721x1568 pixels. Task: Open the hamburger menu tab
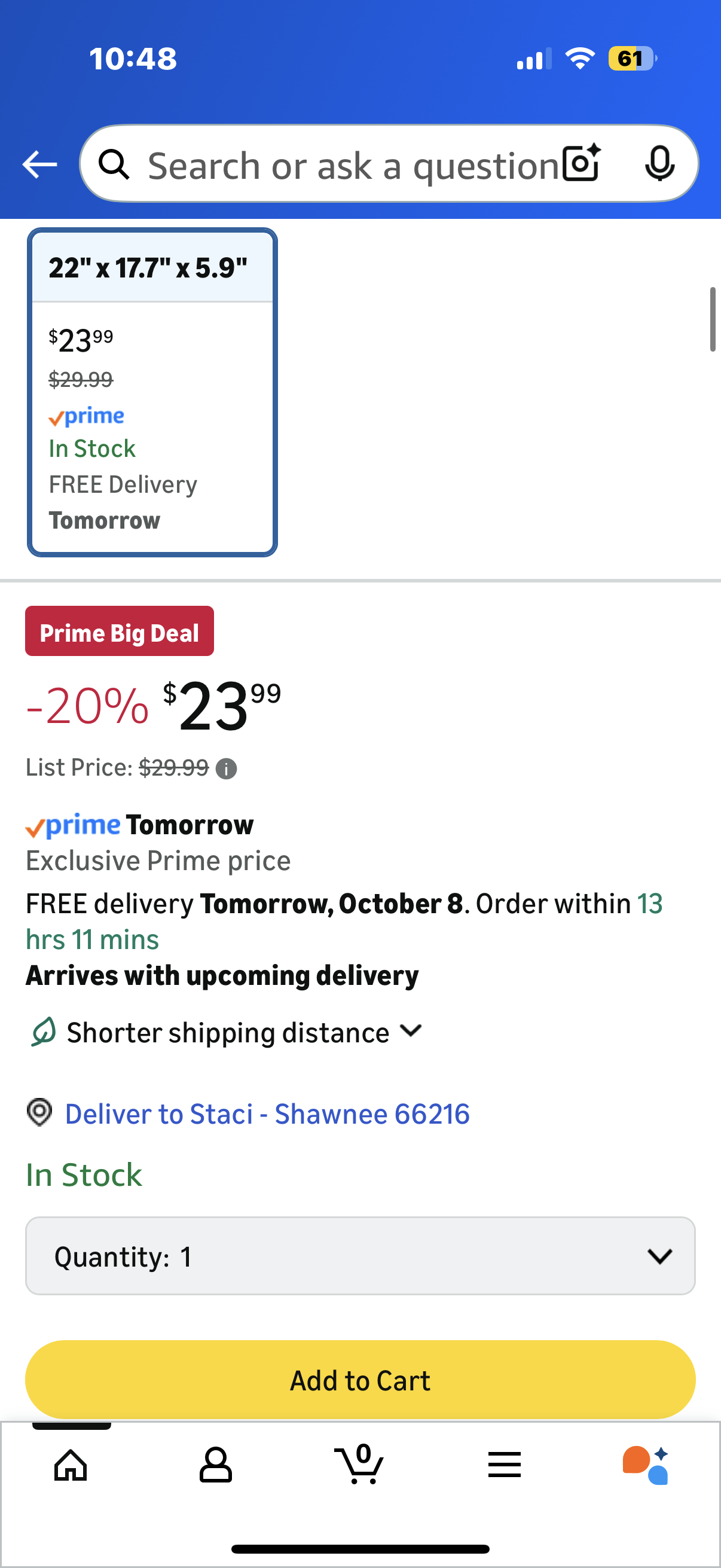[x=504, y=1465]
